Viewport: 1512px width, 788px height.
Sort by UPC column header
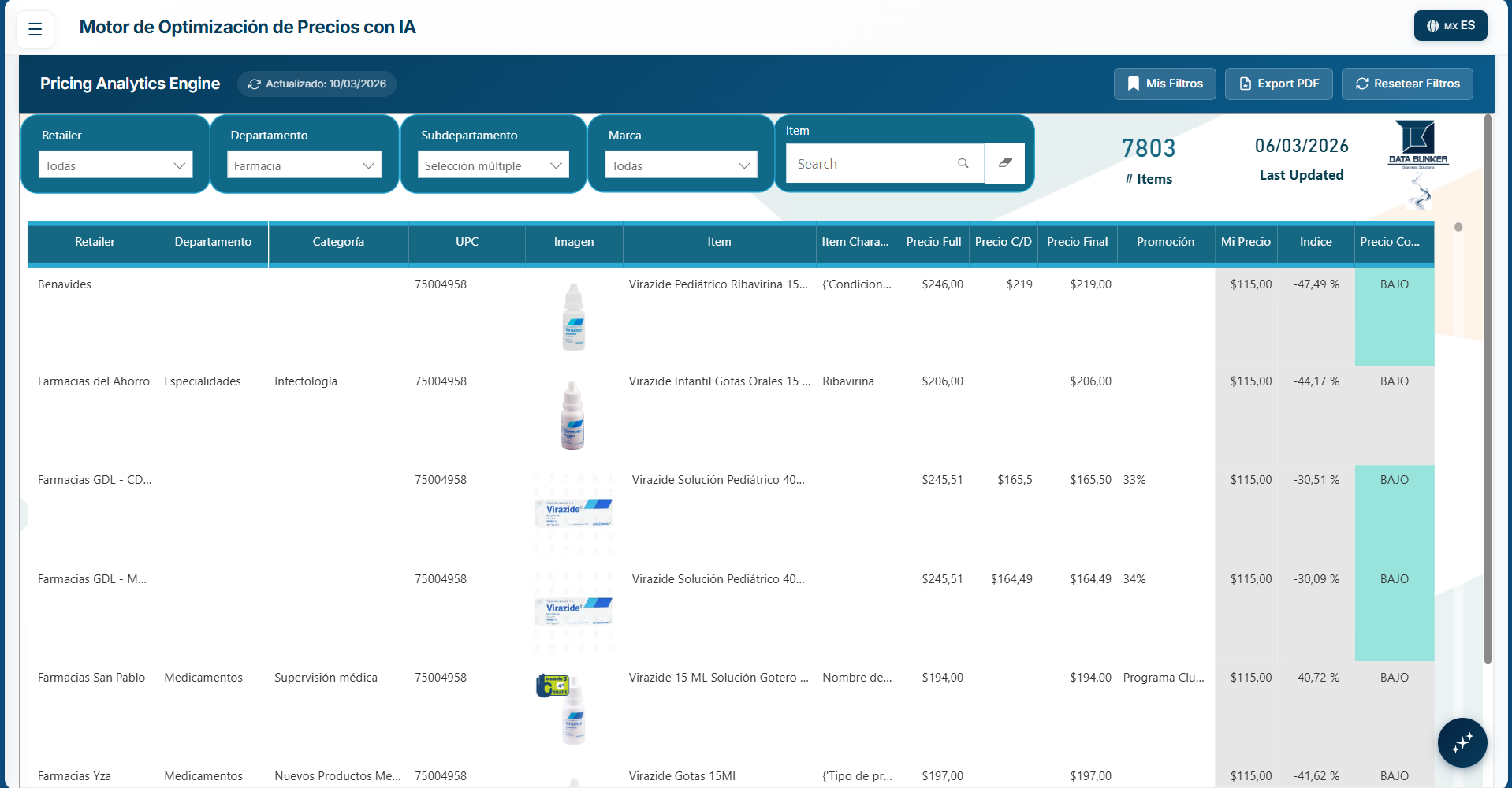coord(467,242)
